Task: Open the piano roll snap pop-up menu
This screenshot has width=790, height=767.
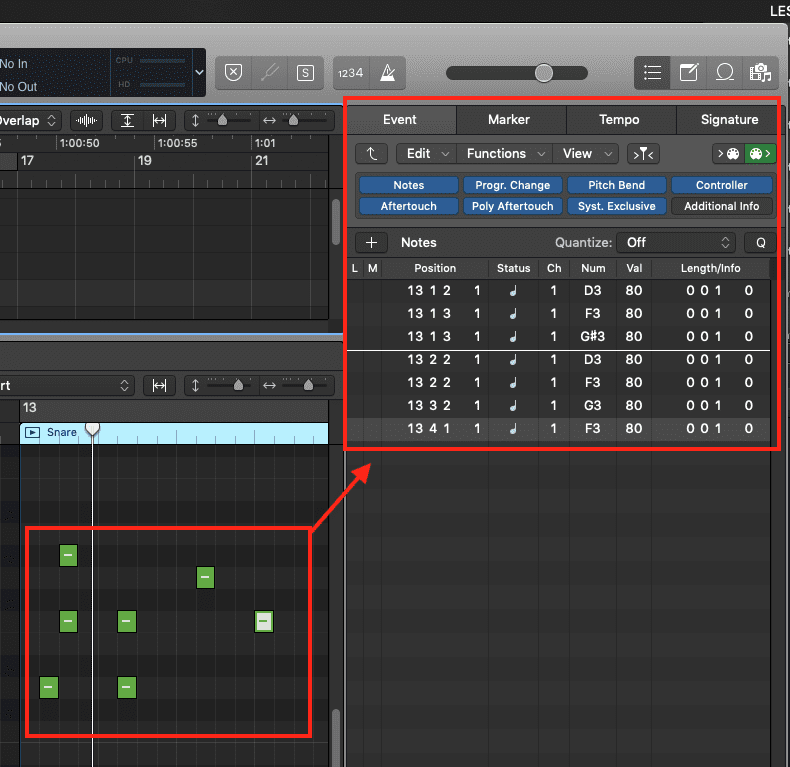Action: (x=65, y=386)
